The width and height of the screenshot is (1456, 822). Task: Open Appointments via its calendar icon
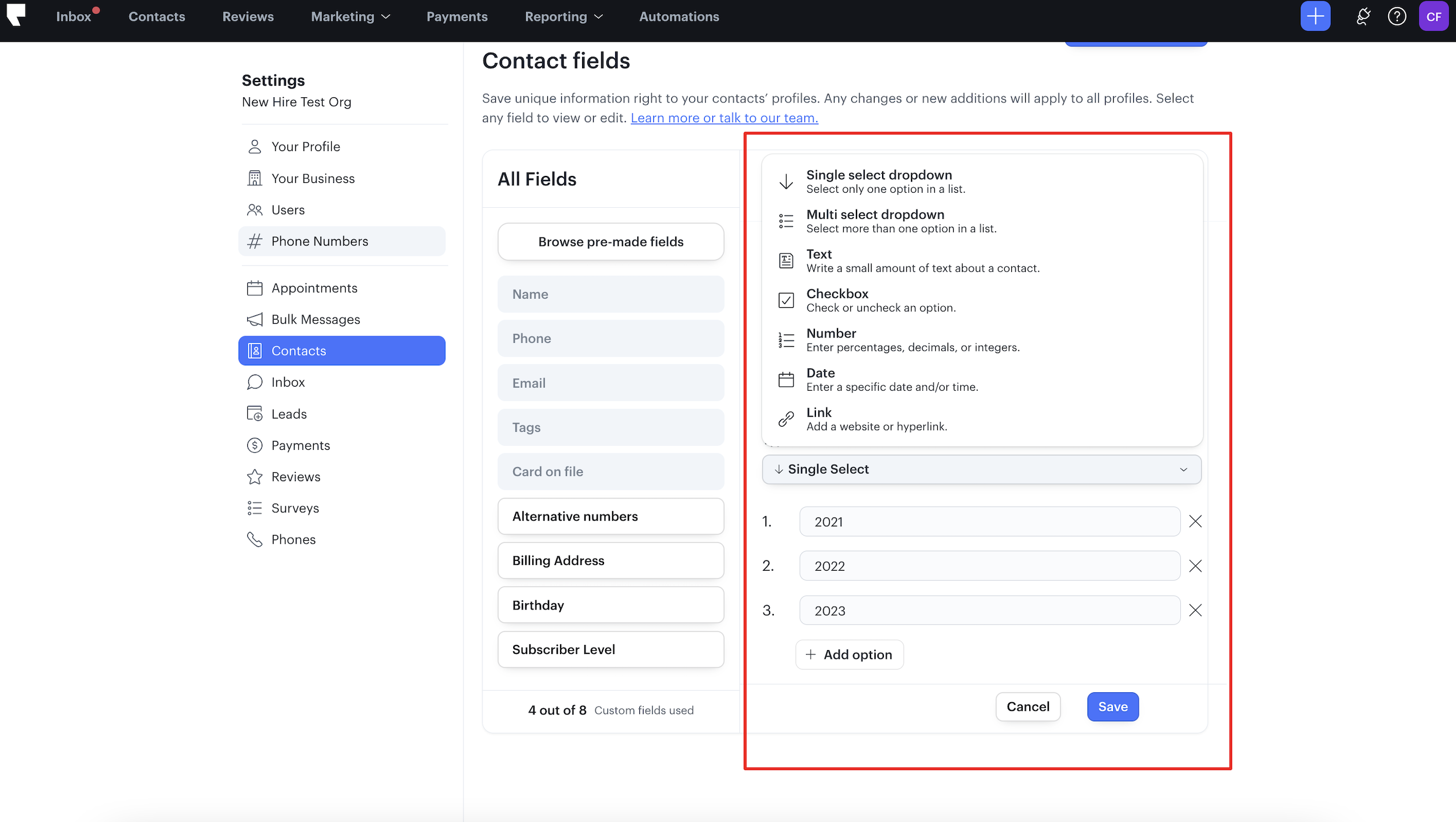[x=255, y=288]
